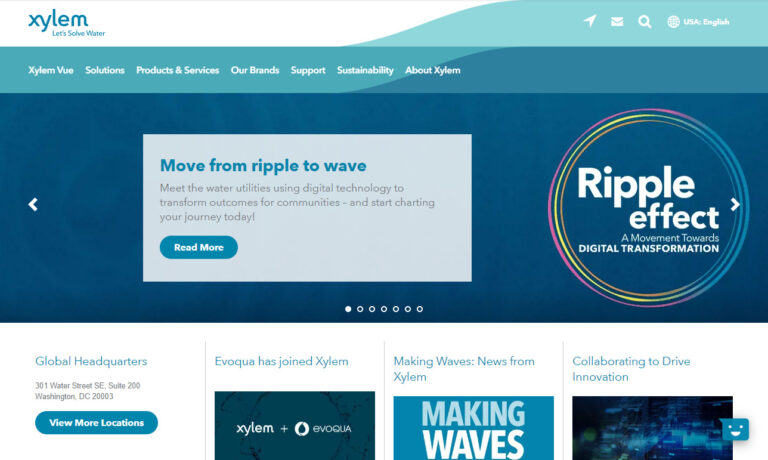
Task: Select the sixth carousel dot
Action: point(408,309)
